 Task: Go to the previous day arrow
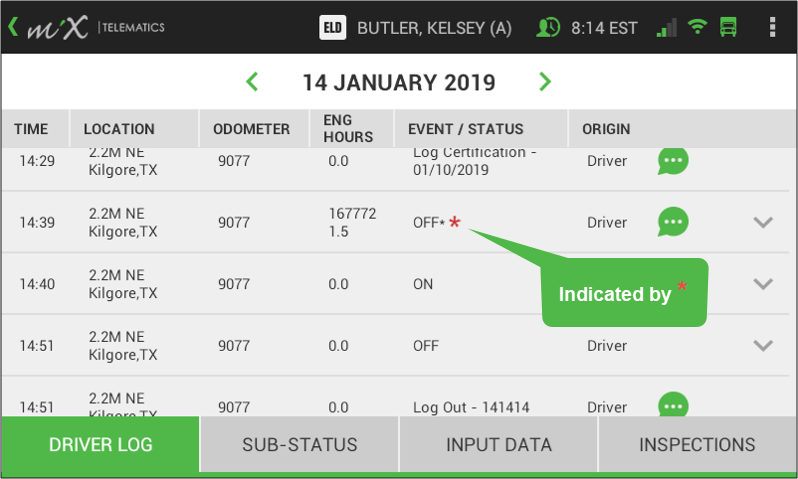(252, 81)
